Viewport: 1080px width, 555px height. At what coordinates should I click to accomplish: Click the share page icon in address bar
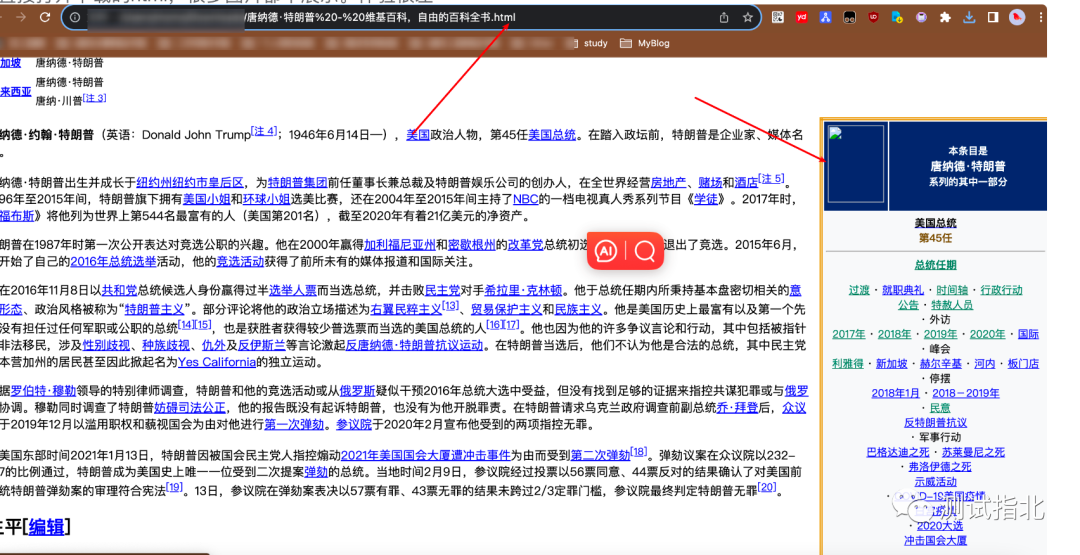pyautogui.click(x=722, y=18)
